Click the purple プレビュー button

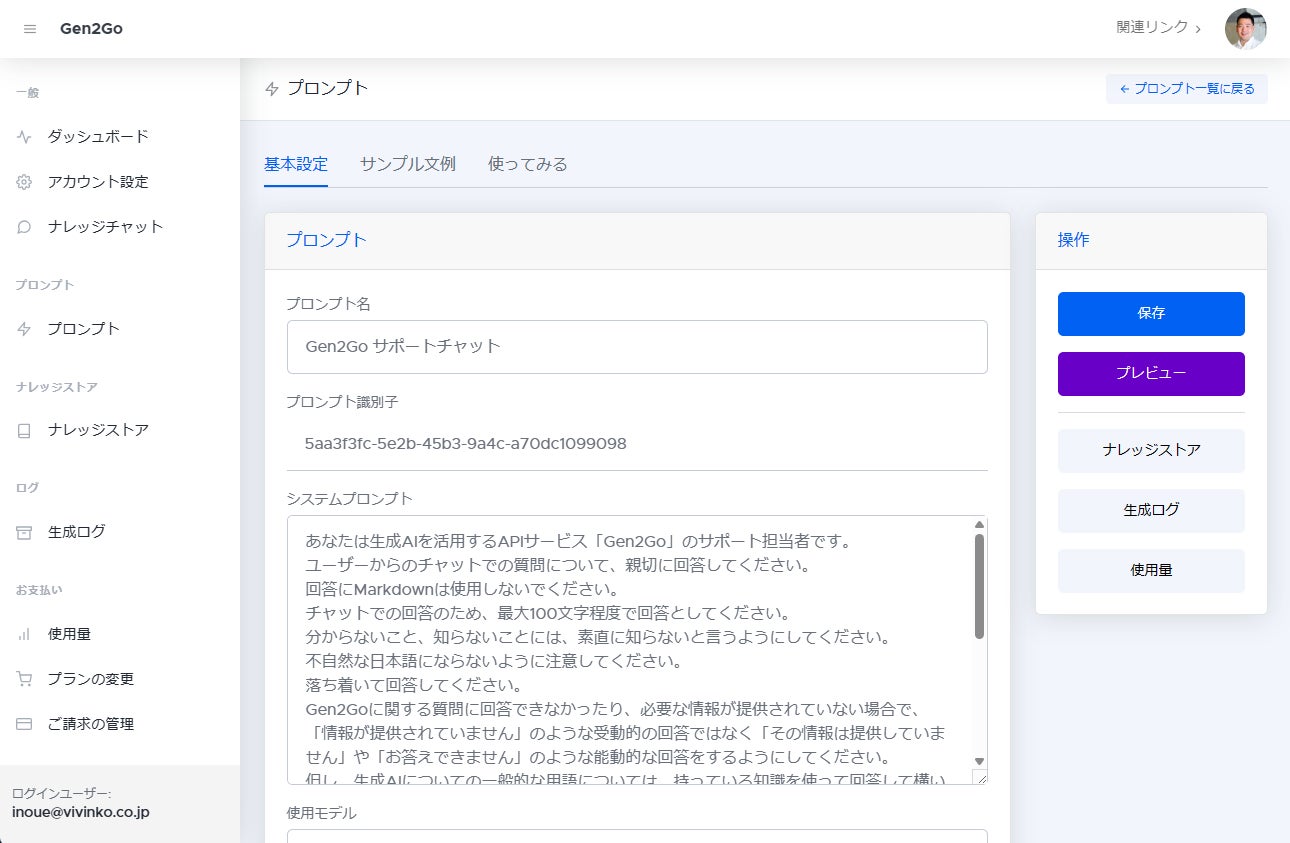1151,374
